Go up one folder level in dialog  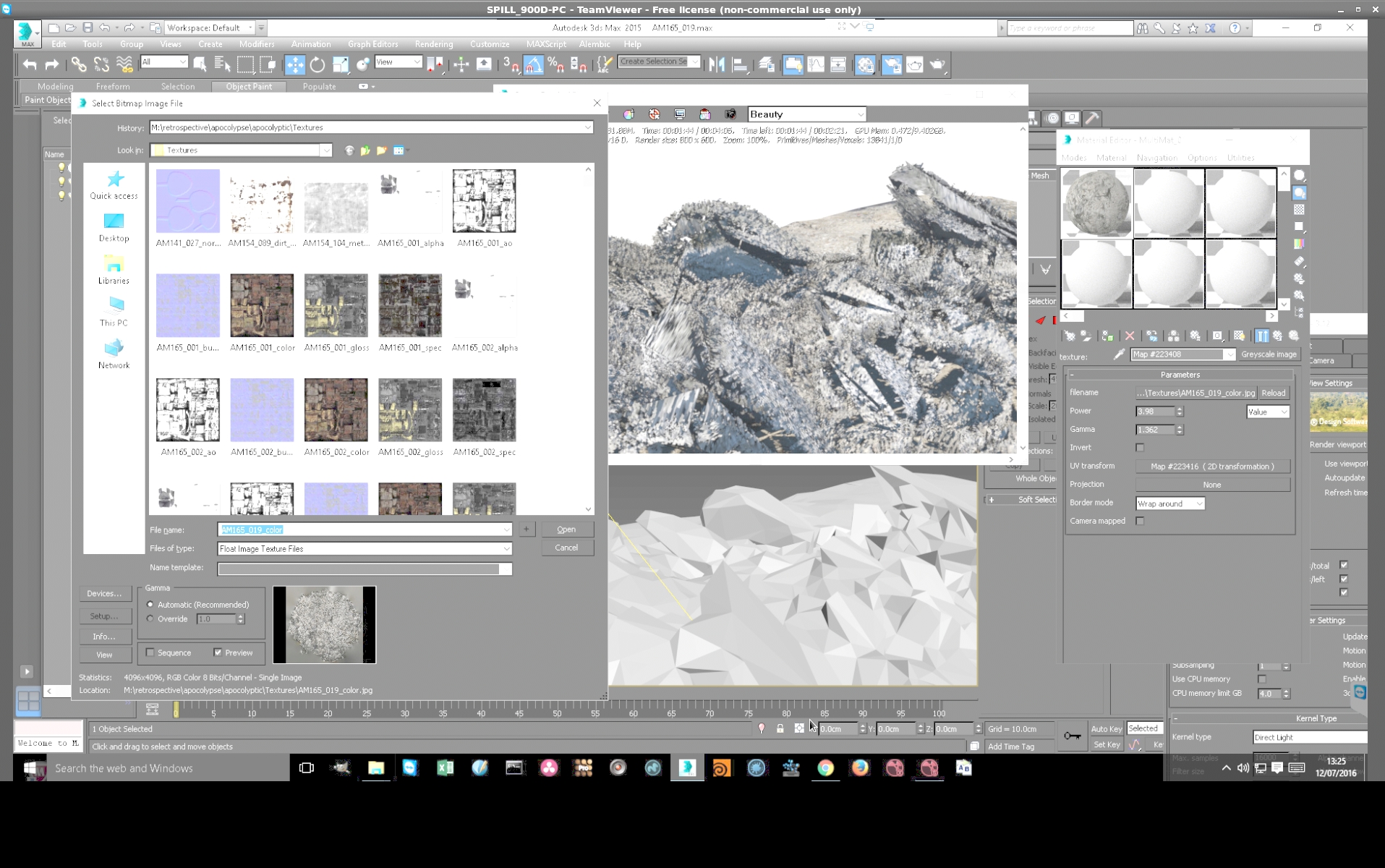[365, 150]
